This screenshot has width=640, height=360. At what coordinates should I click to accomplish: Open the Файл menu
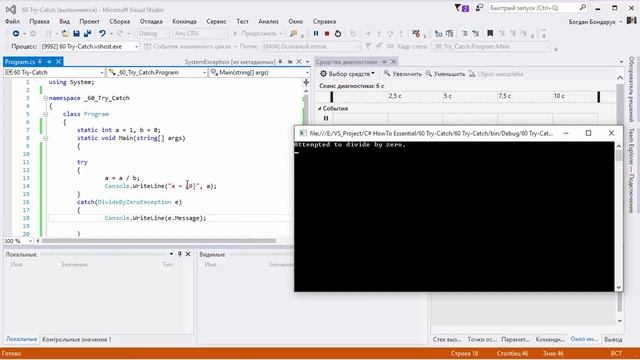[x=12, y=21]
